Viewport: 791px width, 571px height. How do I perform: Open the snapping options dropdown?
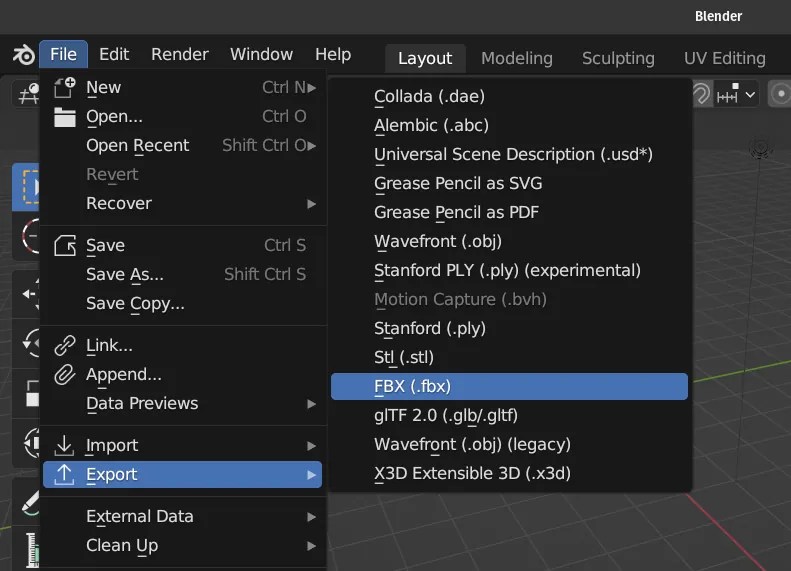pyautogui.click(x=737, y=94)
